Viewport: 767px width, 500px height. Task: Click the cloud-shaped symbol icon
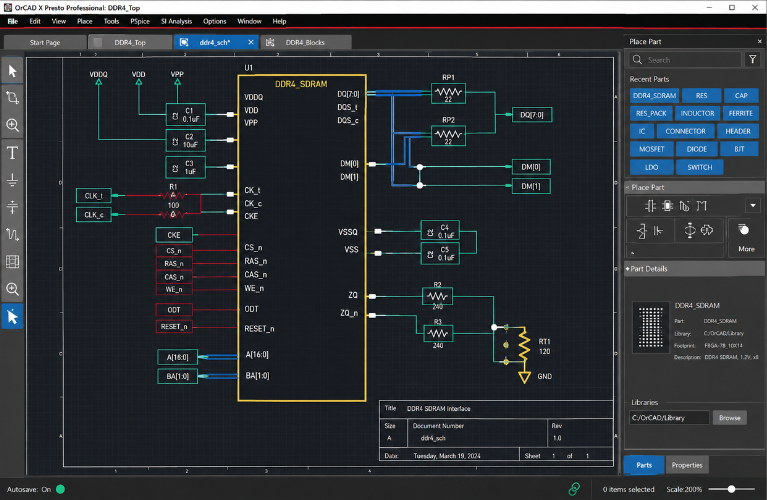[707, 230]
